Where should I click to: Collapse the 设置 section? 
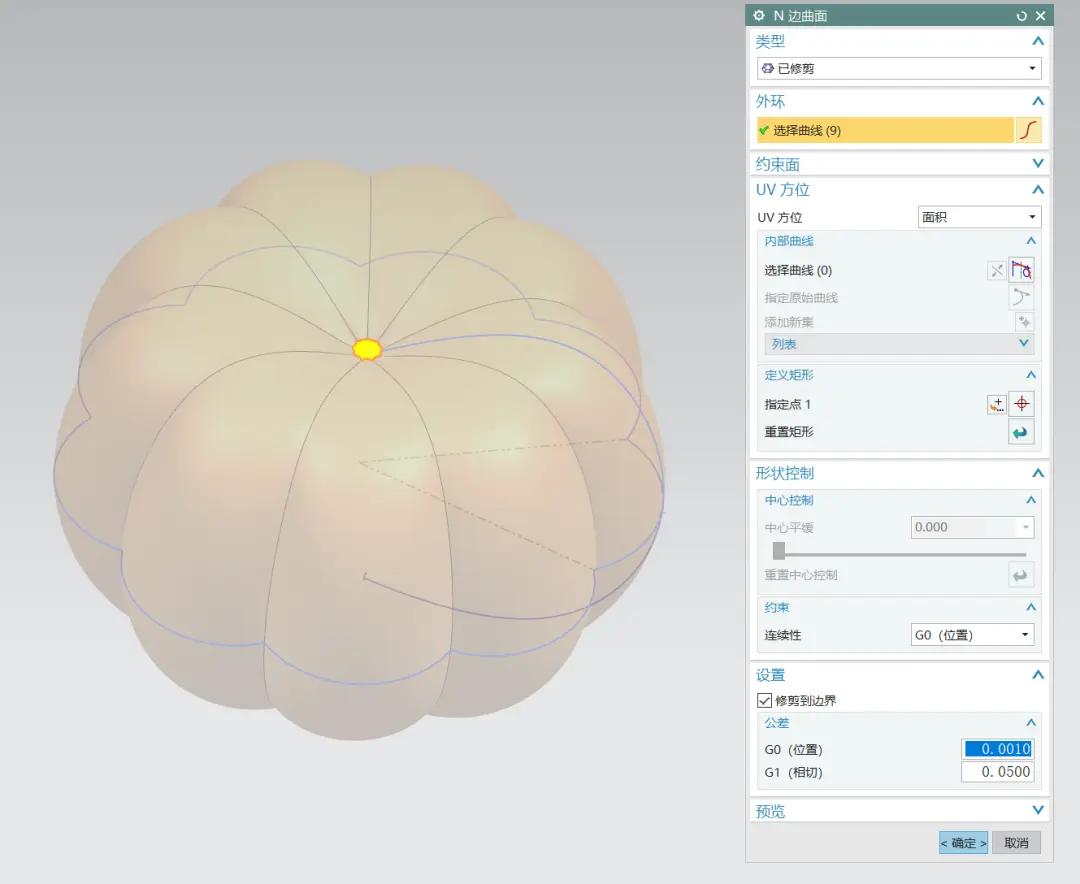click(x=1038, y=675)
